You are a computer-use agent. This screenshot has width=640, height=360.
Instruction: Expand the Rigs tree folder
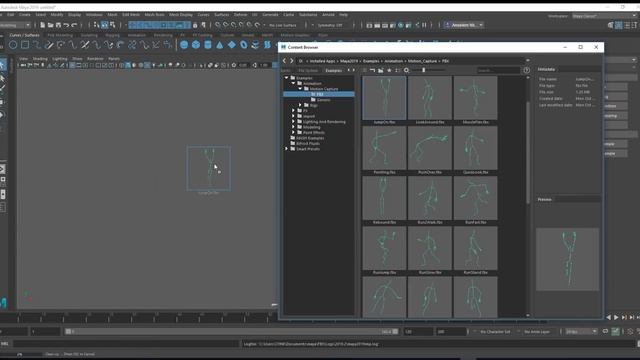point(300,105)
